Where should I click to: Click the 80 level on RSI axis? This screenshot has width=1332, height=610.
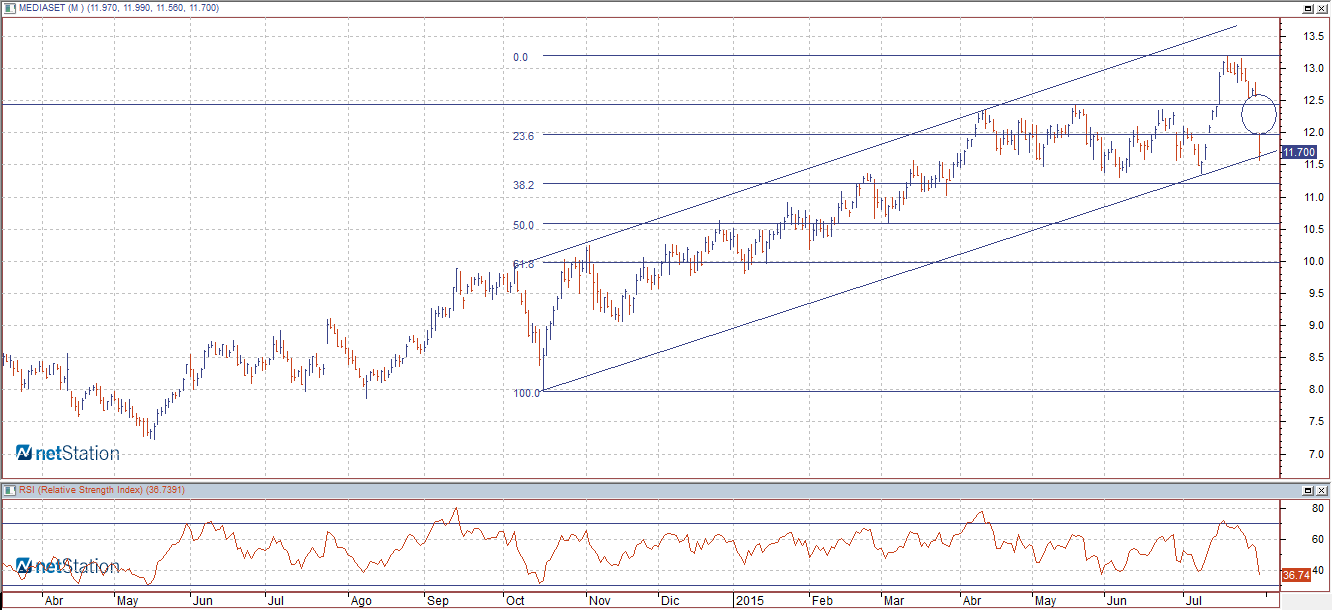tap(1317, 509)
